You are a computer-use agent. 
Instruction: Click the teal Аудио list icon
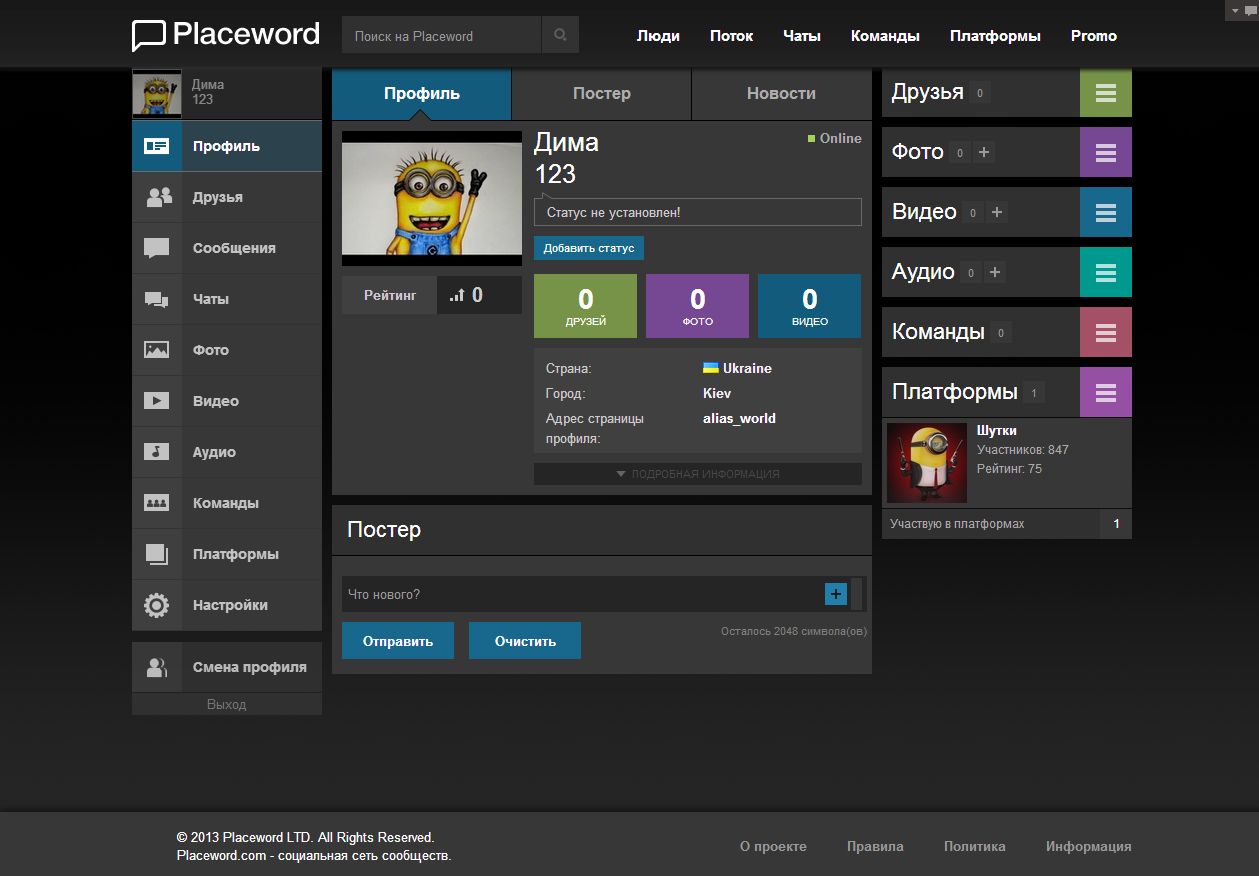(1106, 272)
